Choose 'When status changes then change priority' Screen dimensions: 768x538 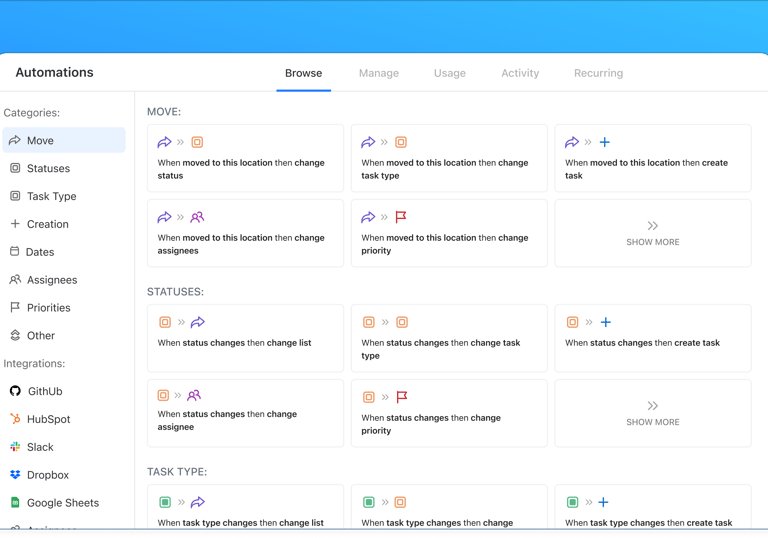(449, 413)
